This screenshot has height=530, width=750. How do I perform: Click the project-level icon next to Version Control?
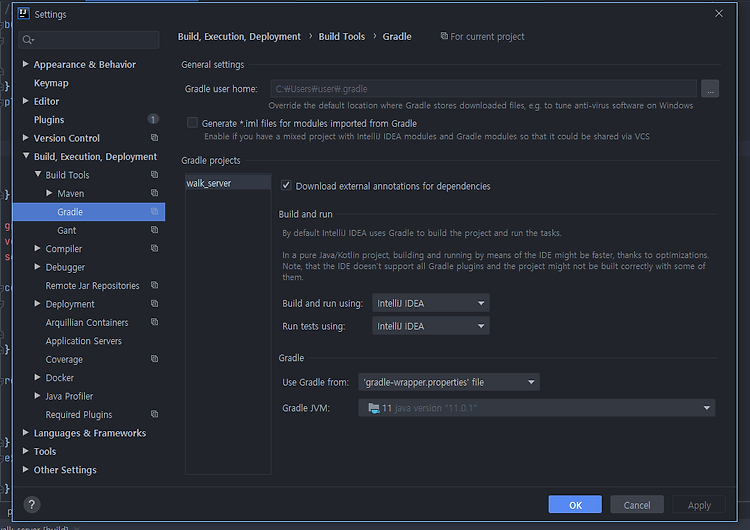[x=154, y=138]
